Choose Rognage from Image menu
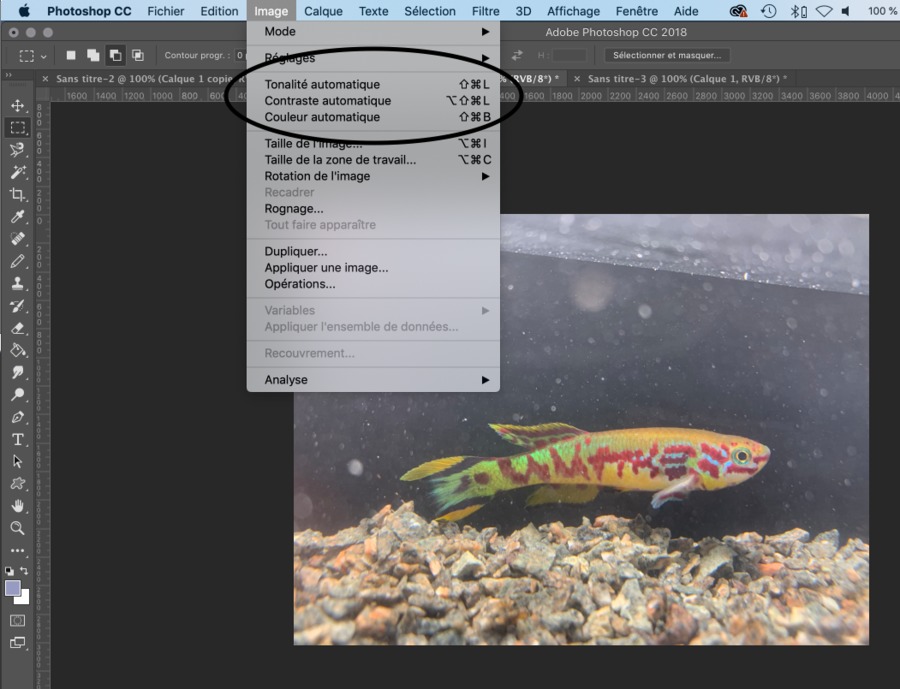This screenshot has height=689, width=900. [x=373, y=208]
